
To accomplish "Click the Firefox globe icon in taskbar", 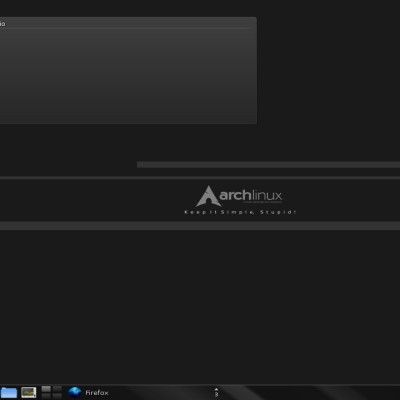I will point(75,392).
